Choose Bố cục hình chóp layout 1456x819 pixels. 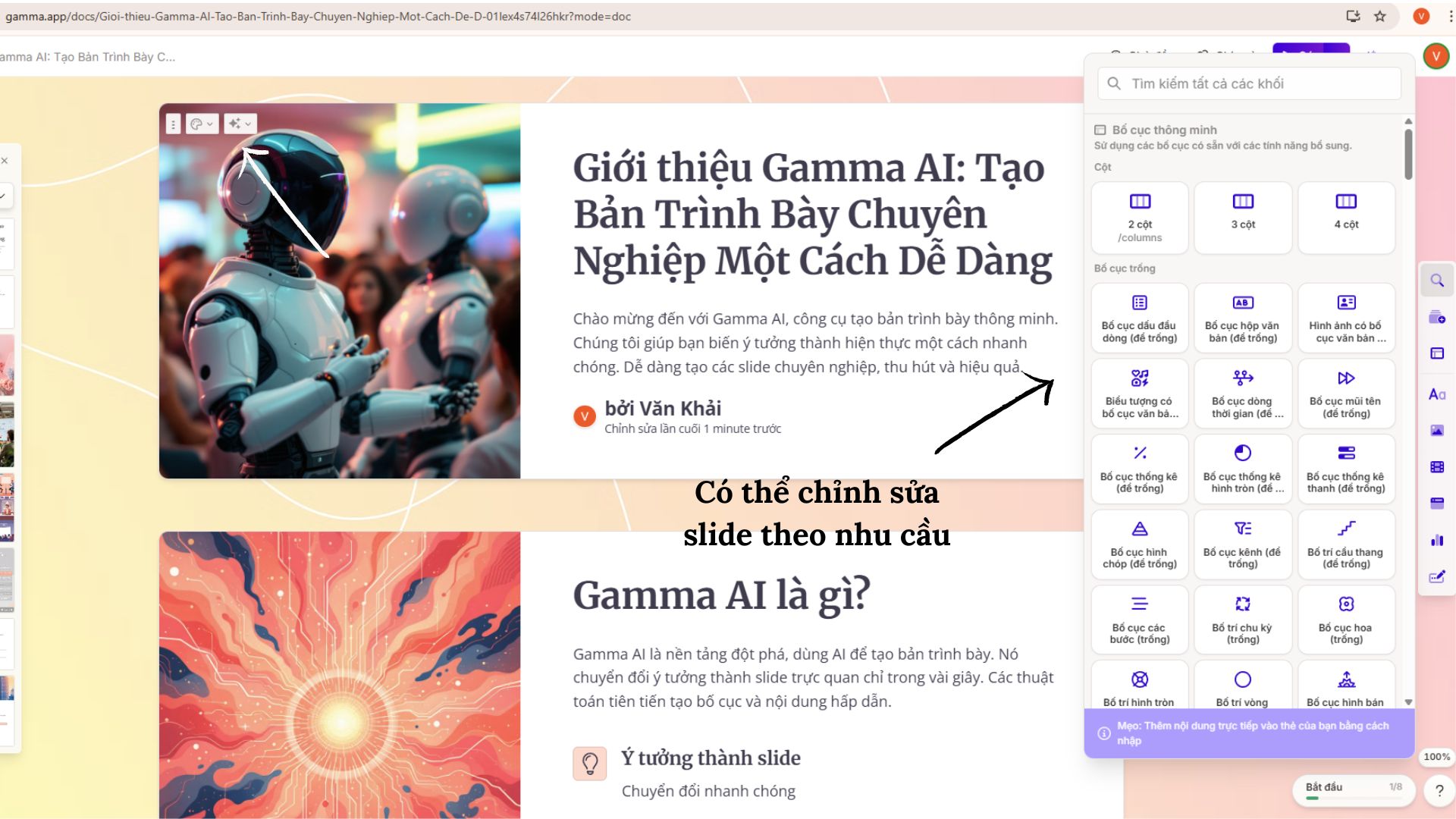click(x=1140, y=544)
